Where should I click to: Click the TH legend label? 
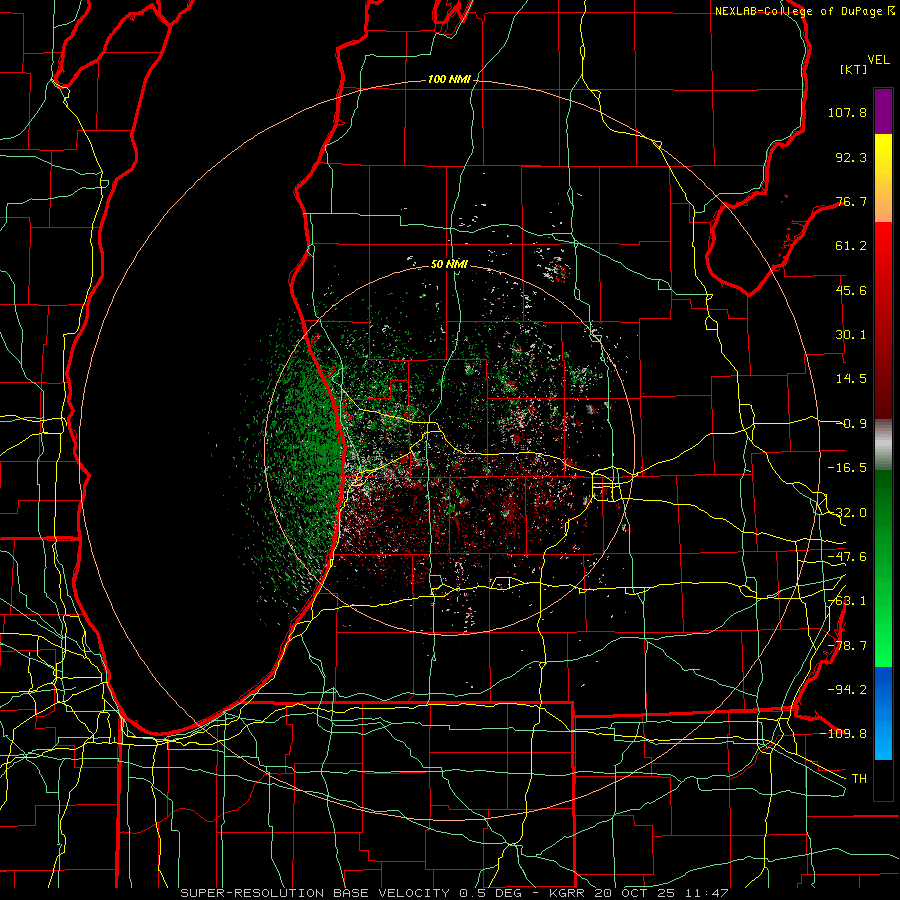pos(859,778)
